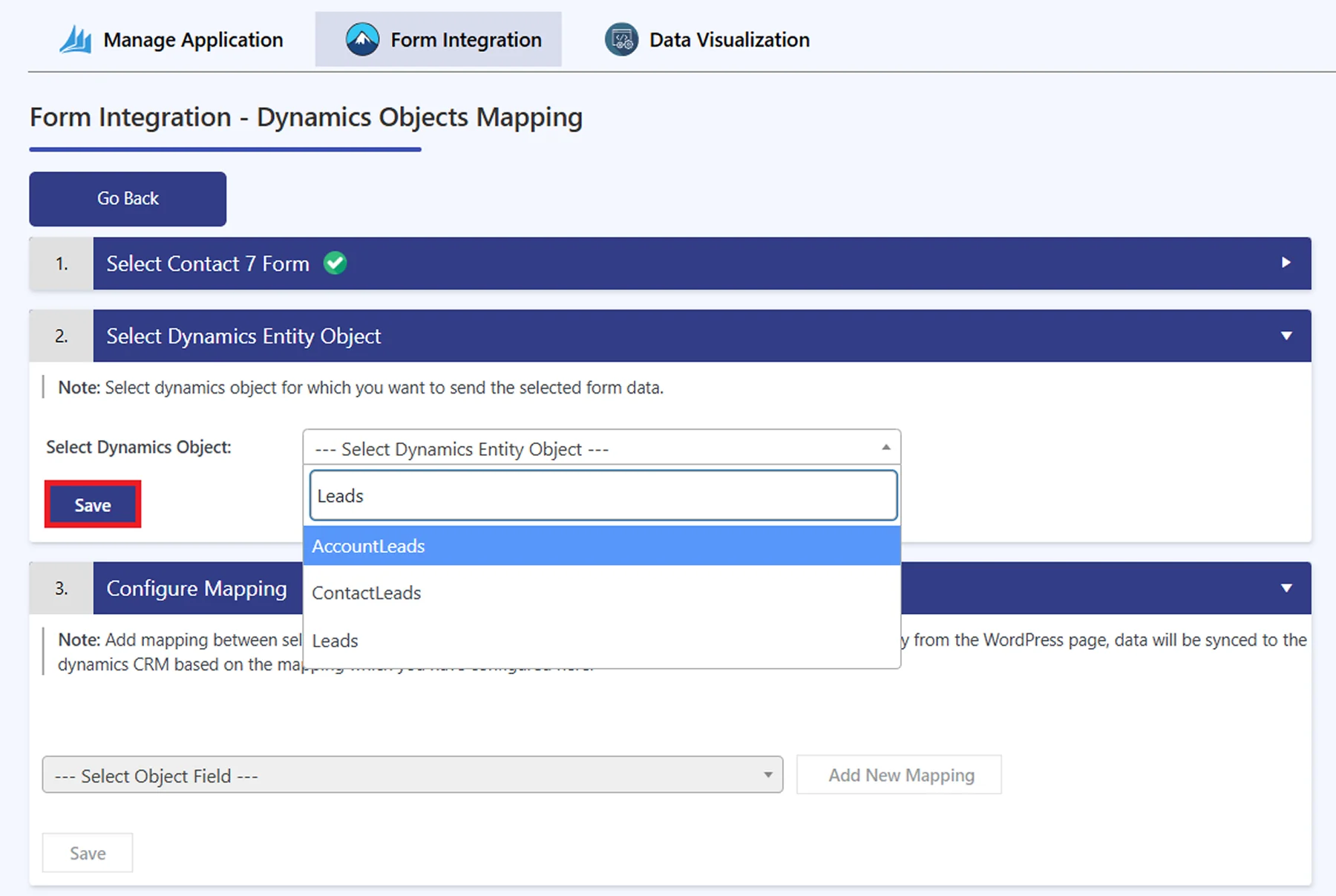Click the green checkmark beside Select Contact 7 Form
Image resolution: width=1336 pixels, height=896 pixels.
(x=334, y=264)
